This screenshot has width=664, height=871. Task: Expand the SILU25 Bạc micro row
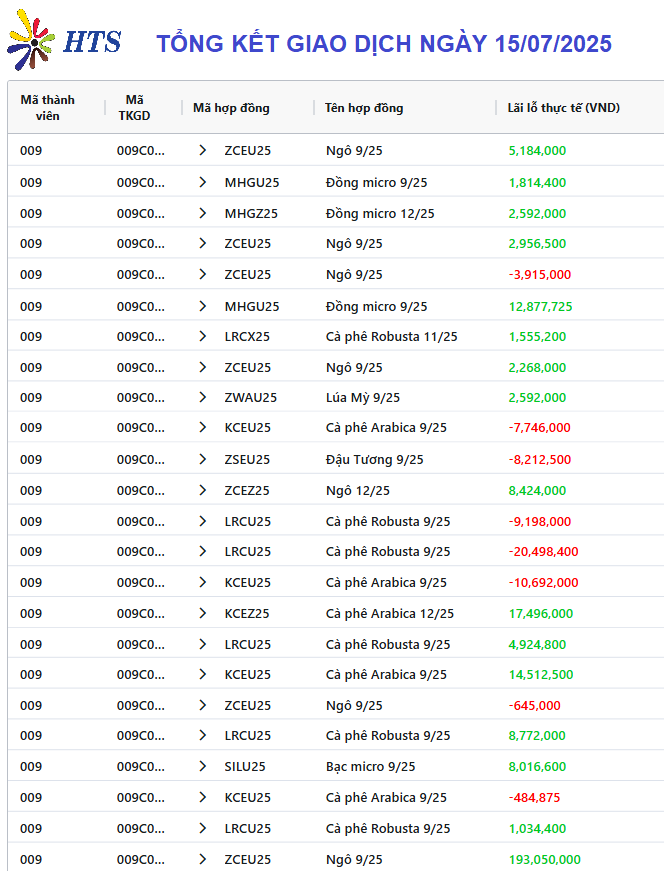tap(203, 767)
